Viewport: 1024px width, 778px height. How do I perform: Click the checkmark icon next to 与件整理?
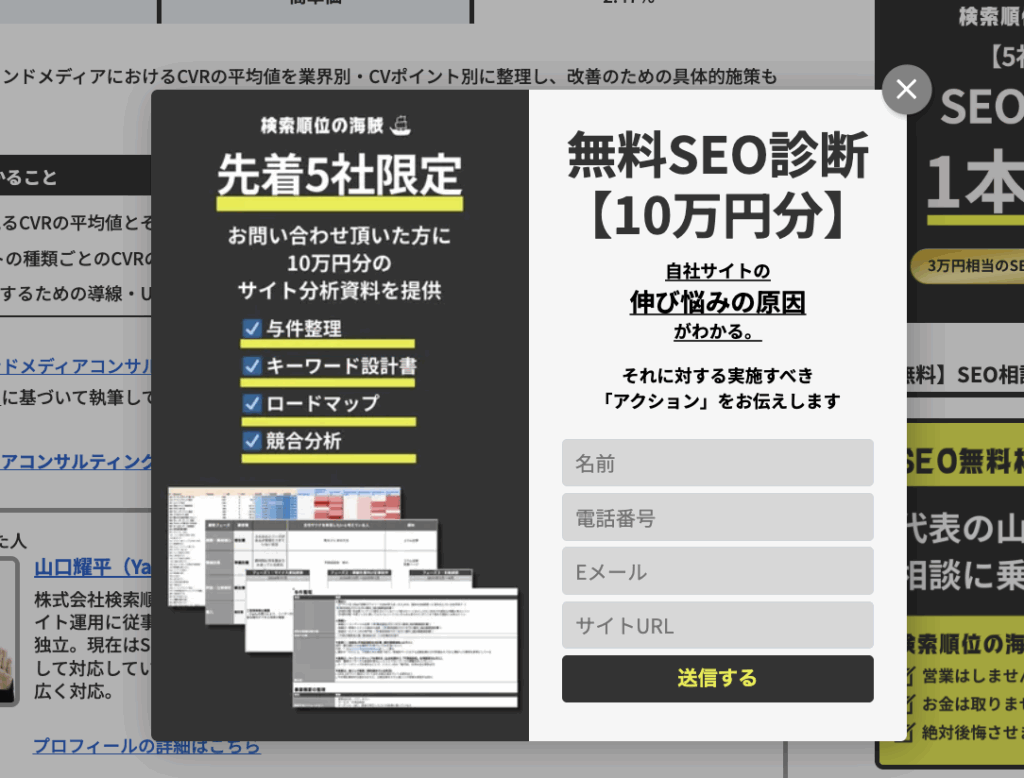[252, 328]
